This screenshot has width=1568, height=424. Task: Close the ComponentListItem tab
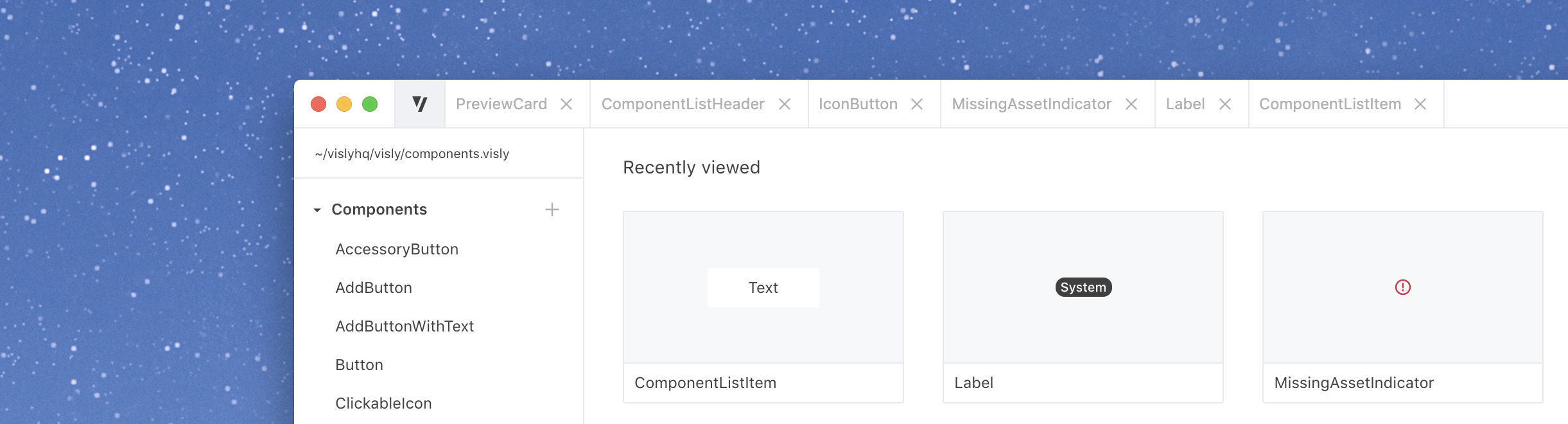[1420, 104]
